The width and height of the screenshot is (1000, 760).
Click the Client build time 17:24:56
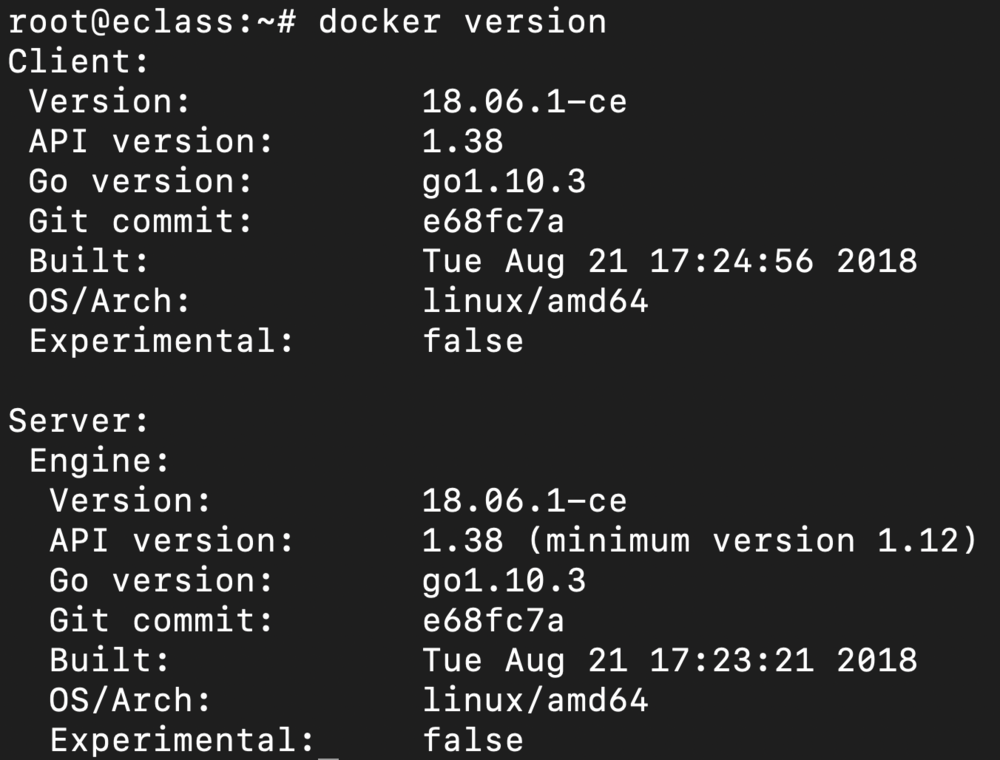click(x=732, y=261)
